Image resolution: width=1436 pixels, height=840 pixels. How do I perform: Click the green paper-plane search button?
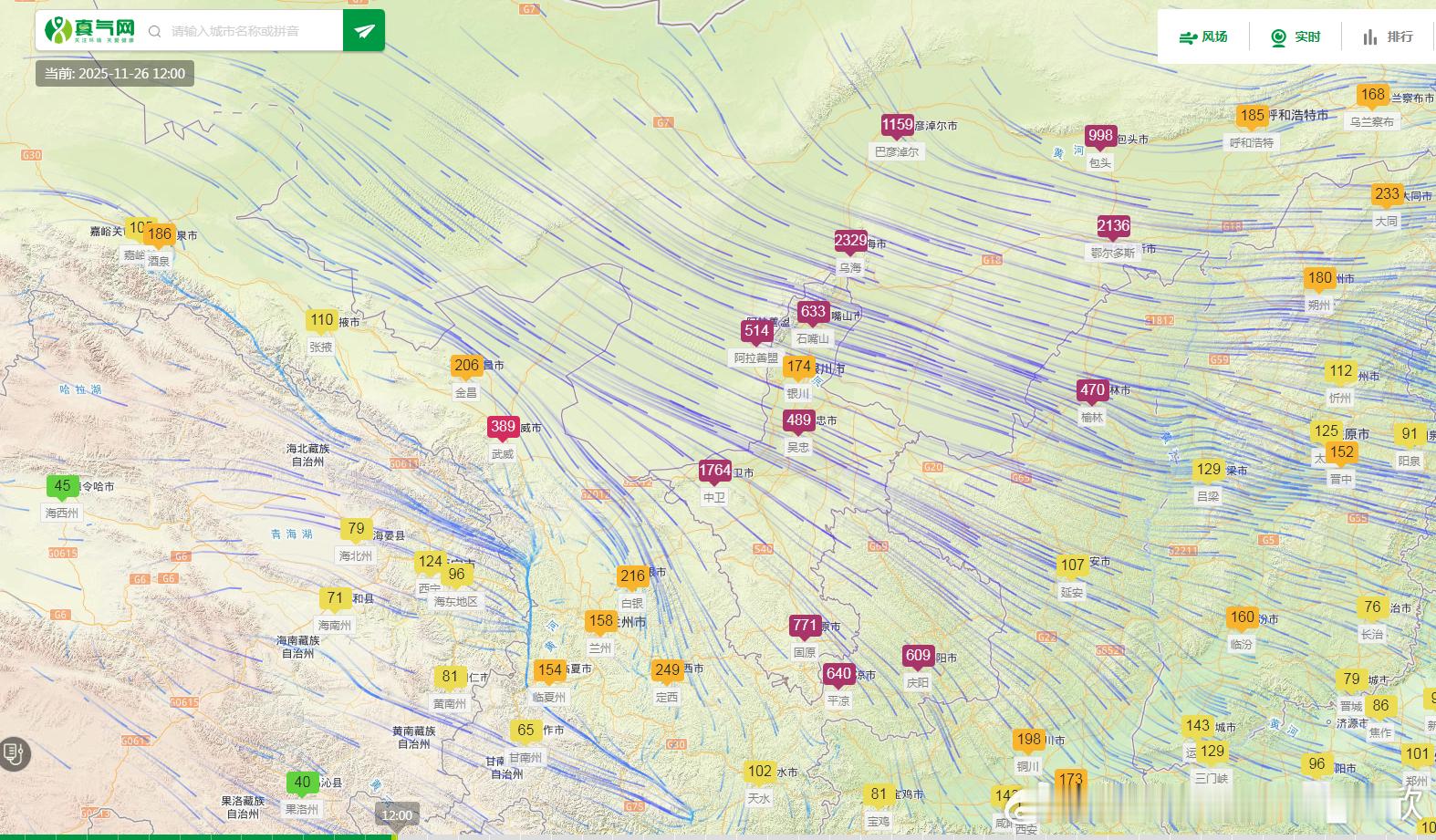(x=364, y=31)
